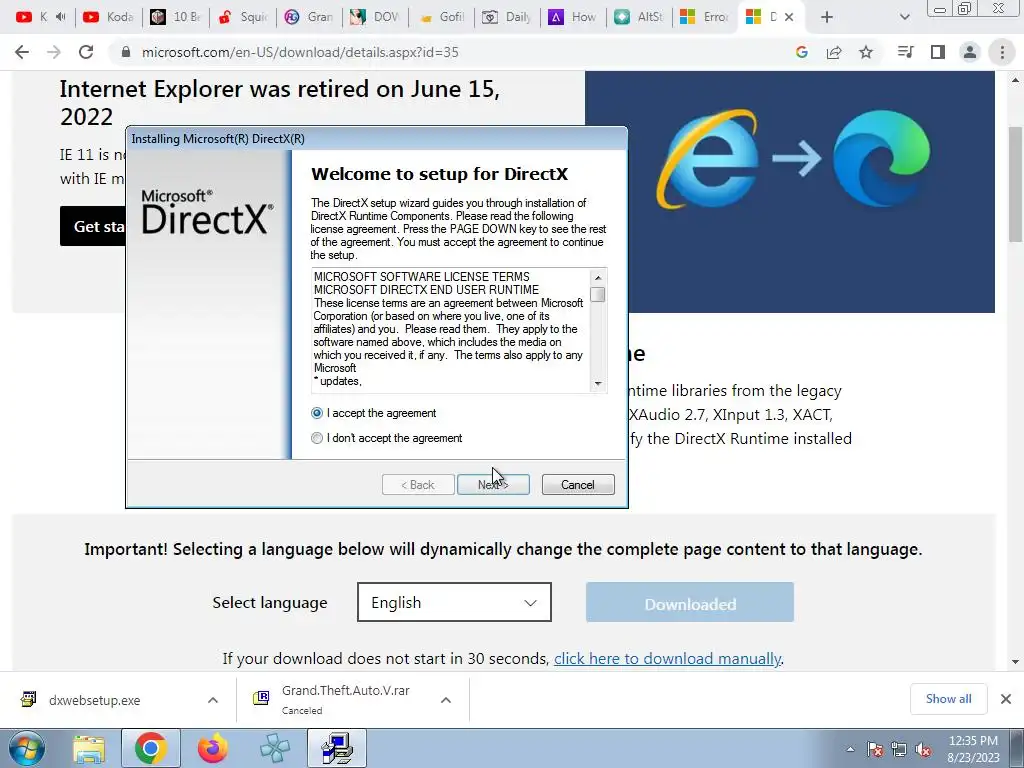Image resolution: width=1024 pixels, height=768 pixels.
Task: Click the IE to Edge banner image
Action: click(790, 192)
